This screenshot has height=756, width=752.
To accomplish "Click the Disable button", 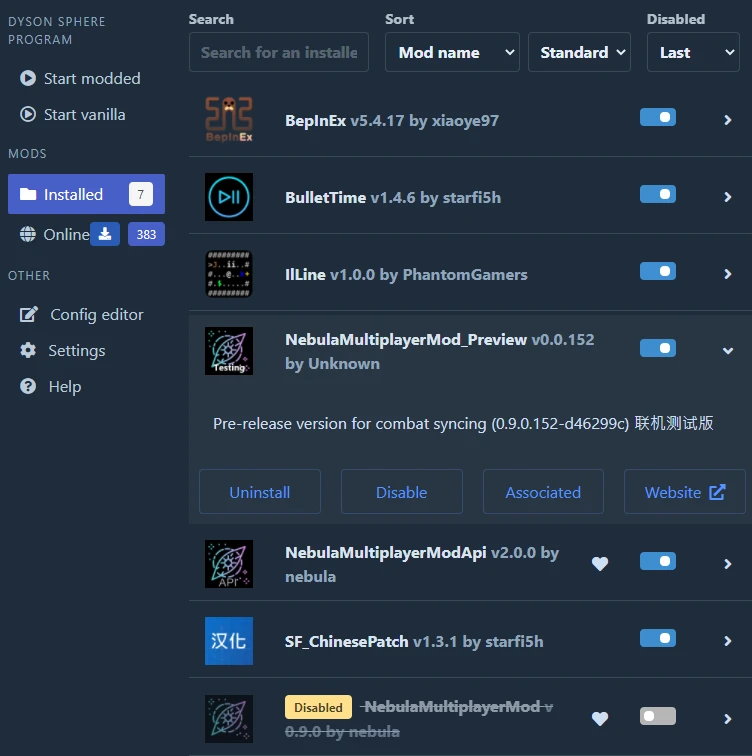I will [x=402, y=492].
